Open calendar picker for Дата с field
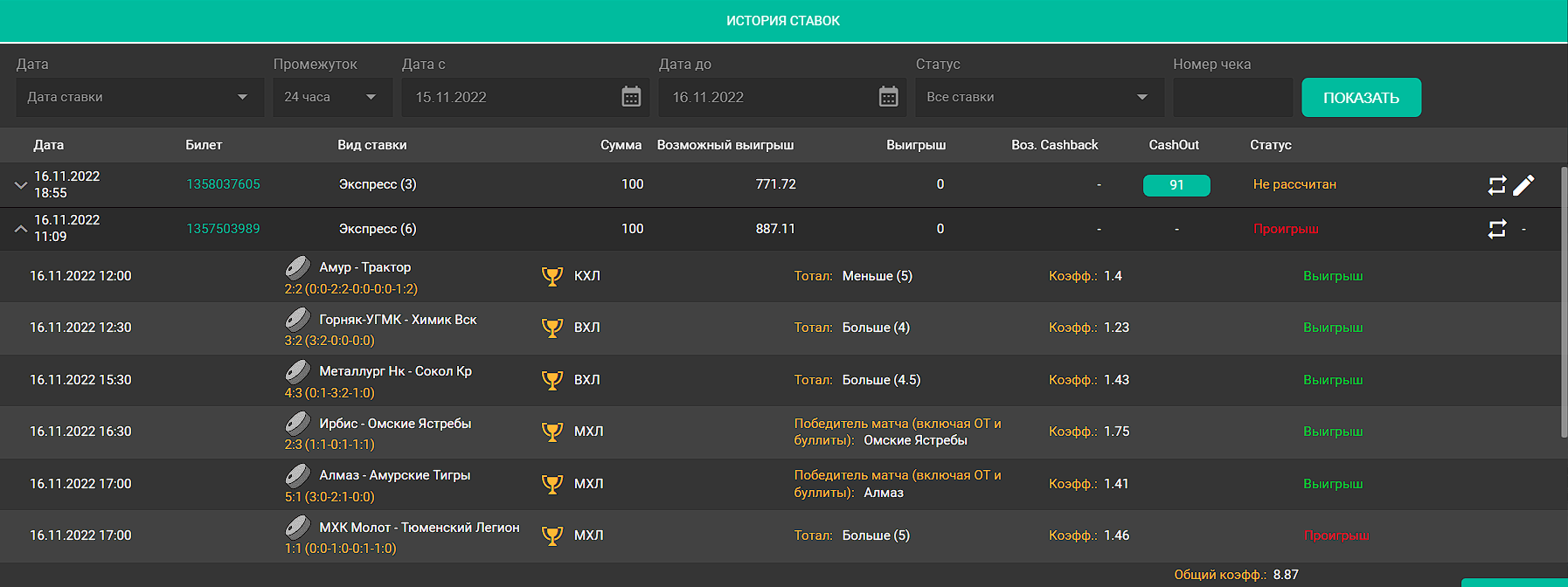Viewport: 1568px width, 587px height. [x=631, y=97]
